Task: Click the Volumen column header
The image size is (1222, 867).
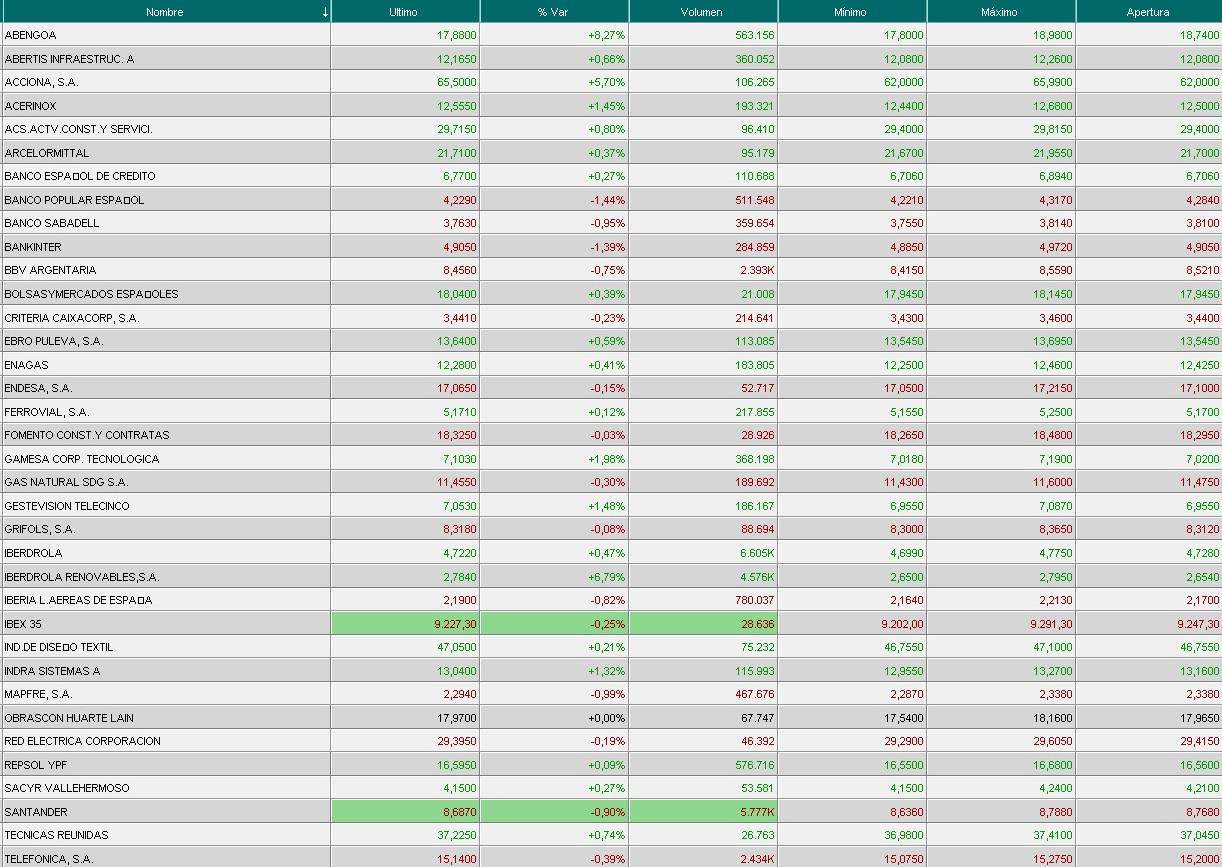Action: click(702, 12)
